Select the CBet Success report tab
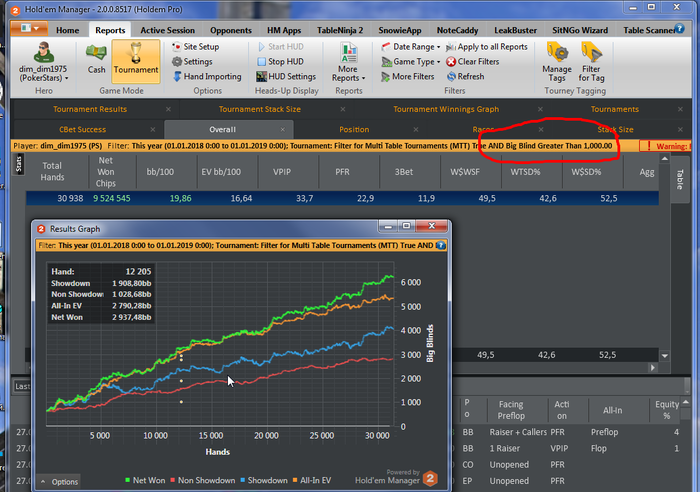 coord(83,129)
